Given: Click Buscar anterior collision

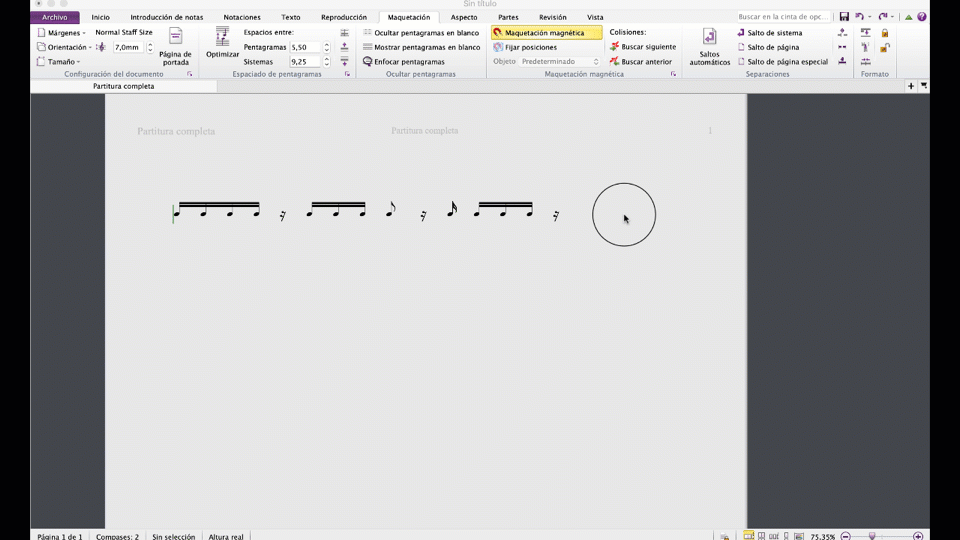Looking at the screenshot, I should [x=640, y=62].
